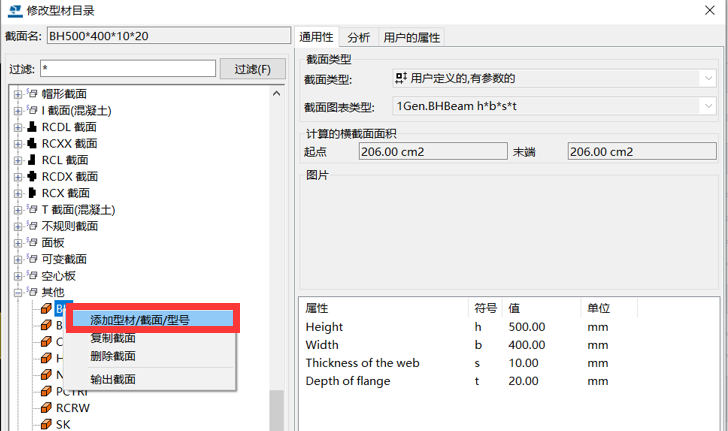Click the 截面名 field BH500*400*10*20
The width and height of the screenshot is (728, 431).
[169, 36]
